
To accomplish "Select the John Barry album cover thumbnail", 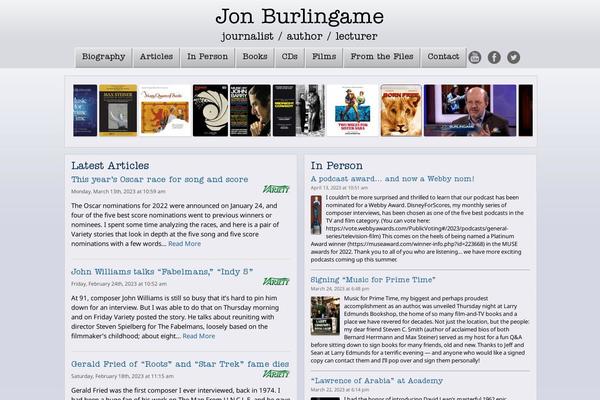I will [x=250, y=110].
